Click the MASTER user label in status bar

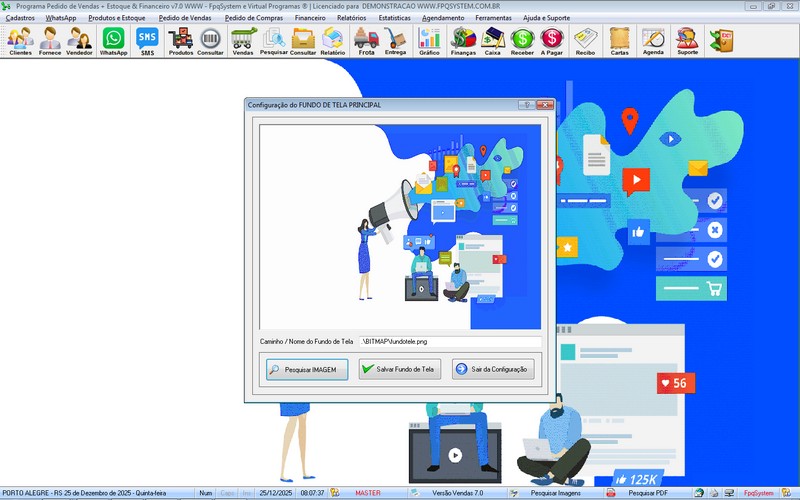pos(368,493)
